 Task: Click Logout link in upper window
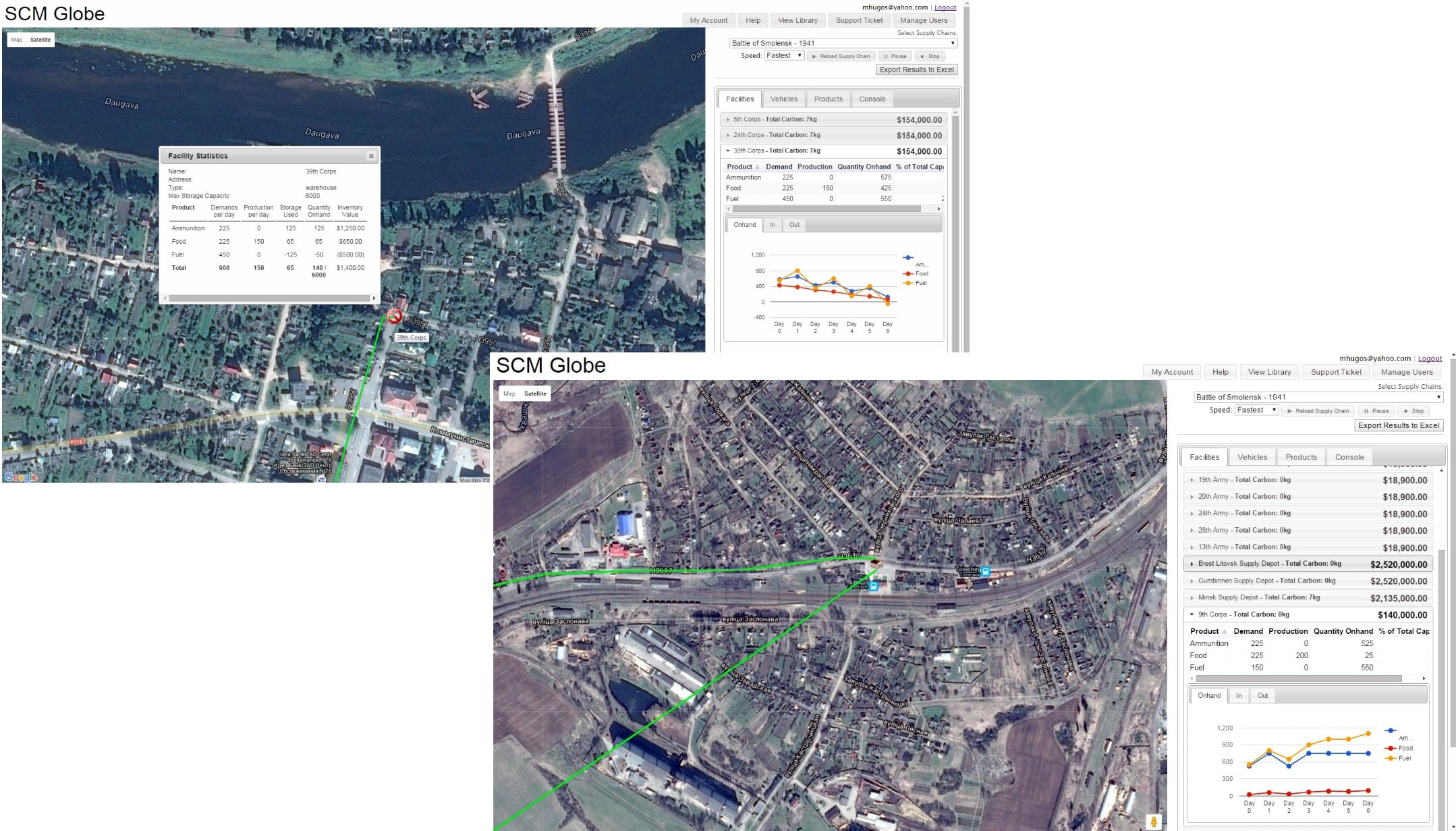point(945,7)
